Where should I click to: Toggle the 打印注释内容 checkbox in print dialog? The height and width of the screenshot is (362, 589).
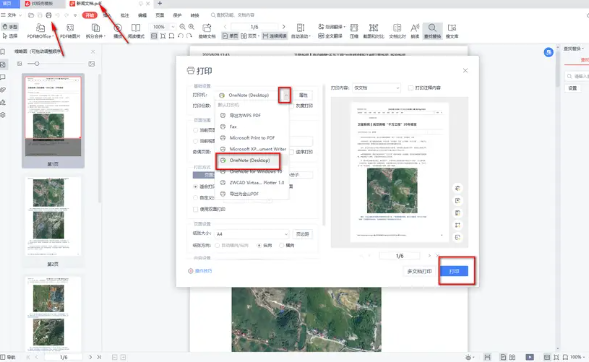click(x=411, y=88)
